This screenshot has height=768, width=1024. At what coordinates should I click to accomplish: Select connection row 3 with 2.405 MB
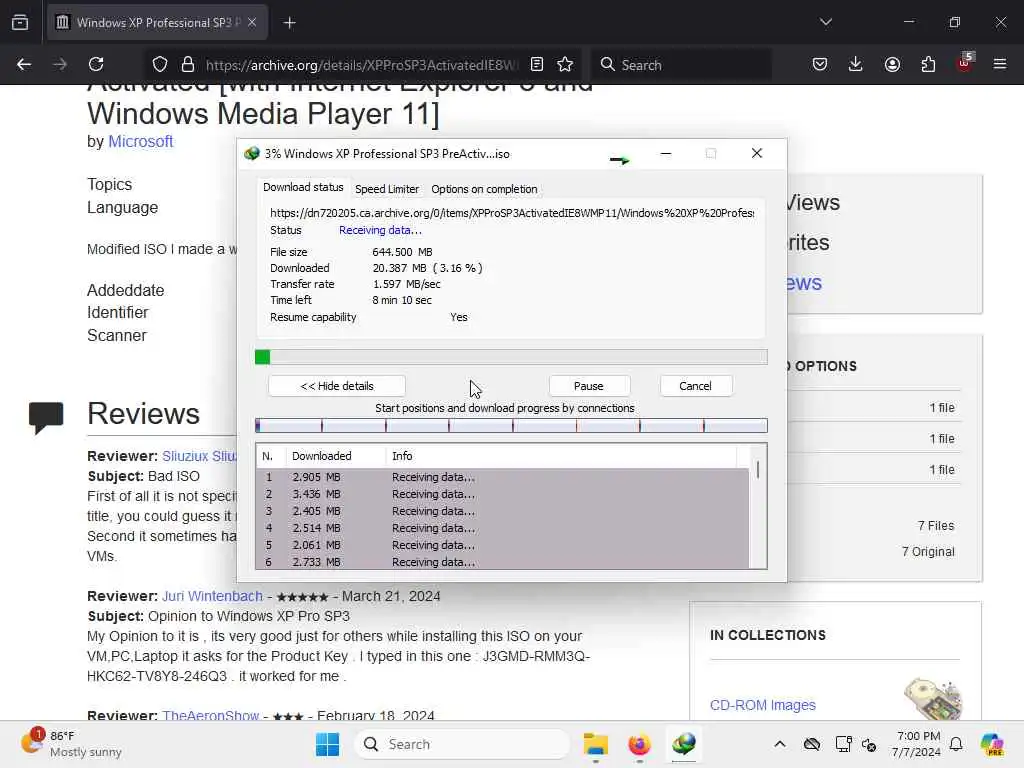(x=502, y=511)
